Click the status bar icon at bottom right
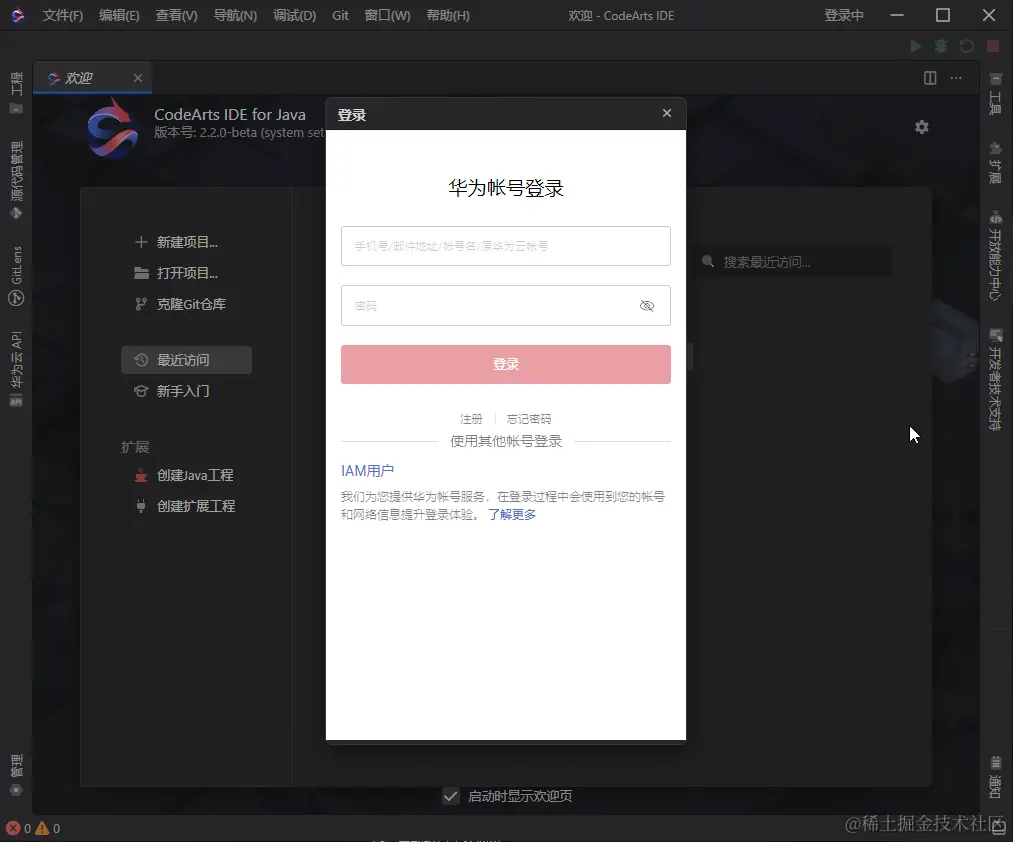 998,826
